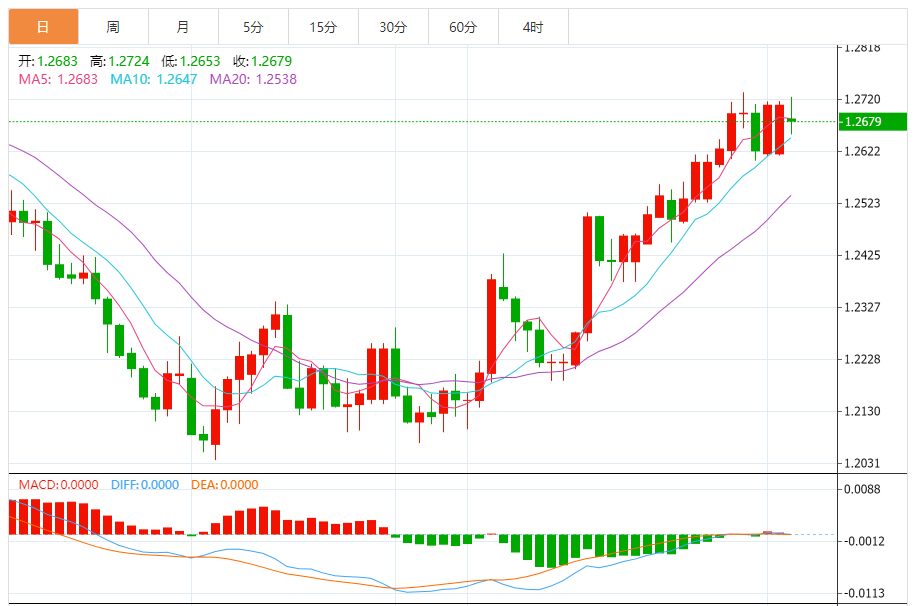
Task: Open the 5分 interval tab
Action: coord(253,27)
